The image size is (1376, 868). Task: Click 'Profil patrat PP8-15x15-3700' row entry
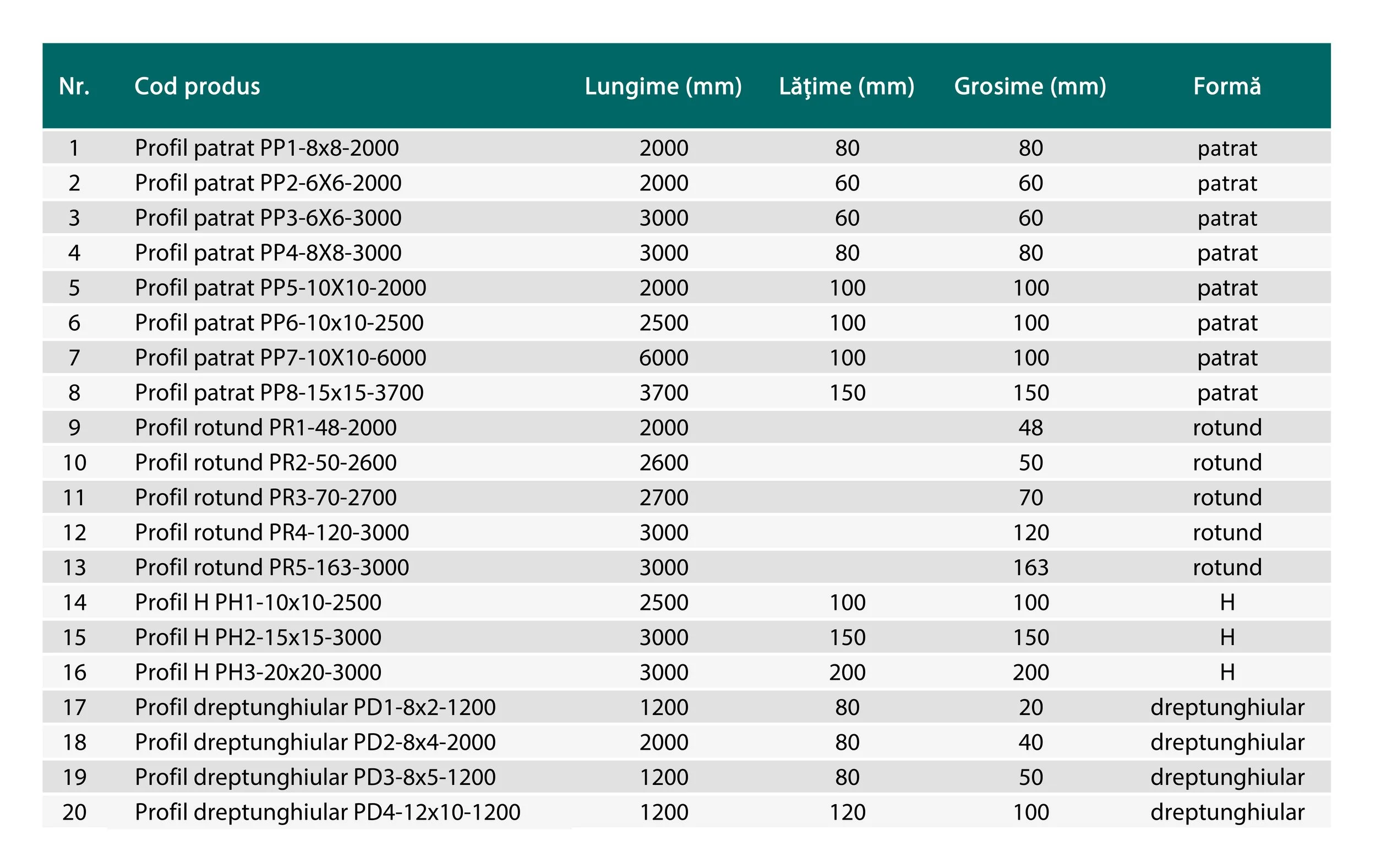pos(279,392)
